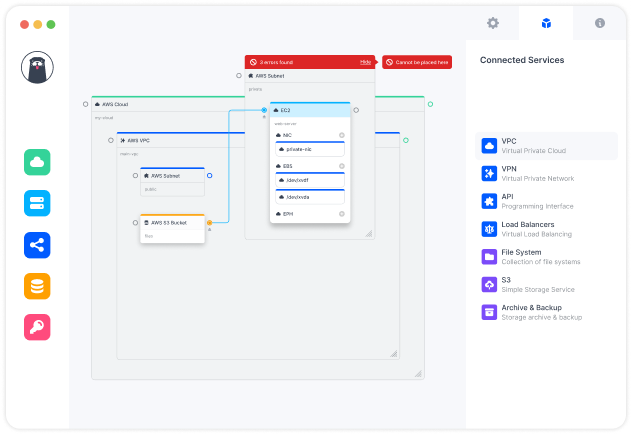Image resolution: width=632 pixels, height=435 pixels.
Task: Click the blue input connector of EC2
Action: point(264,110)
